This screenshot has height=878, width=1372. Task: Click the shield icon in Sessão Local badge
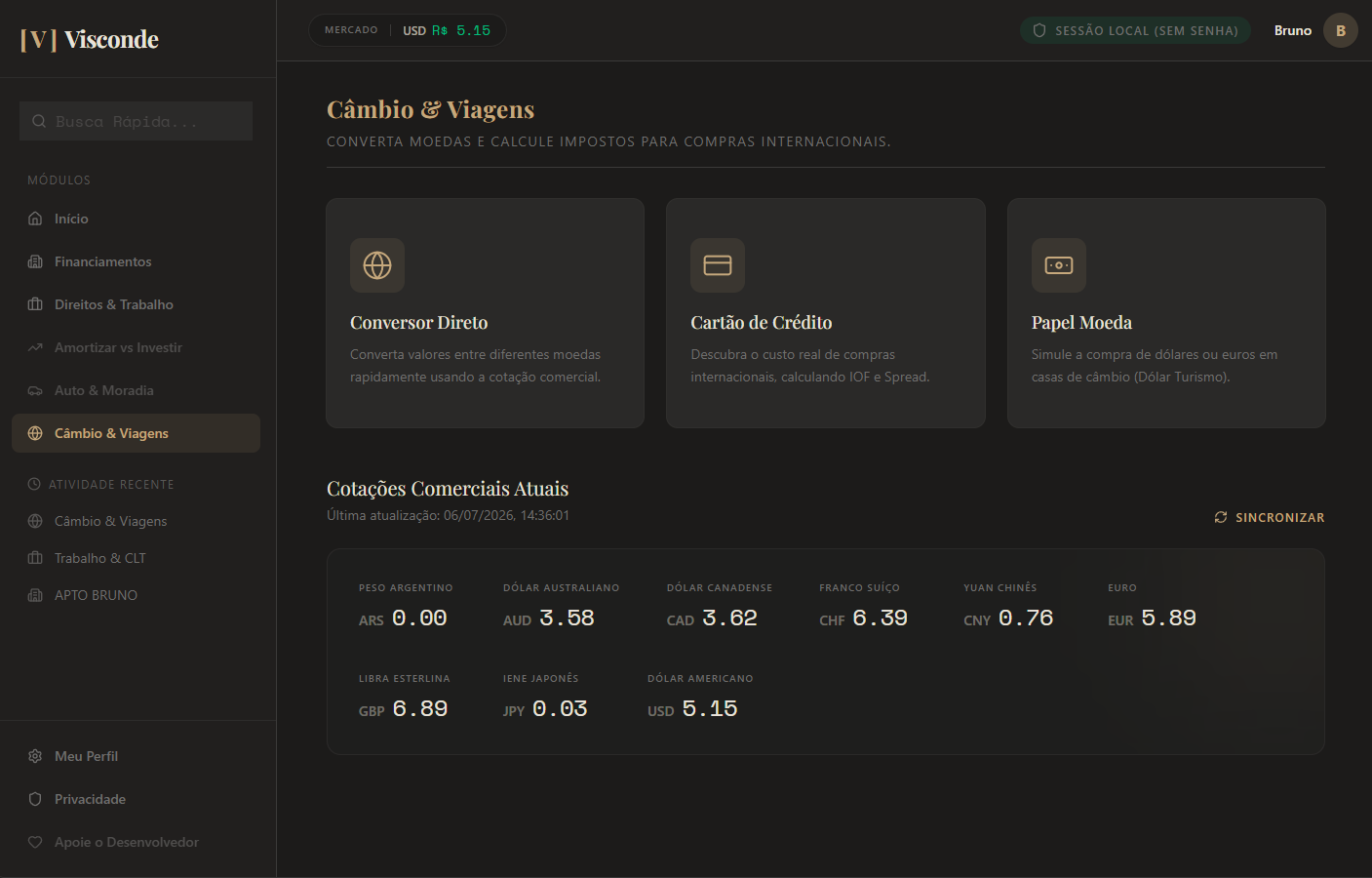(1039, 30)
